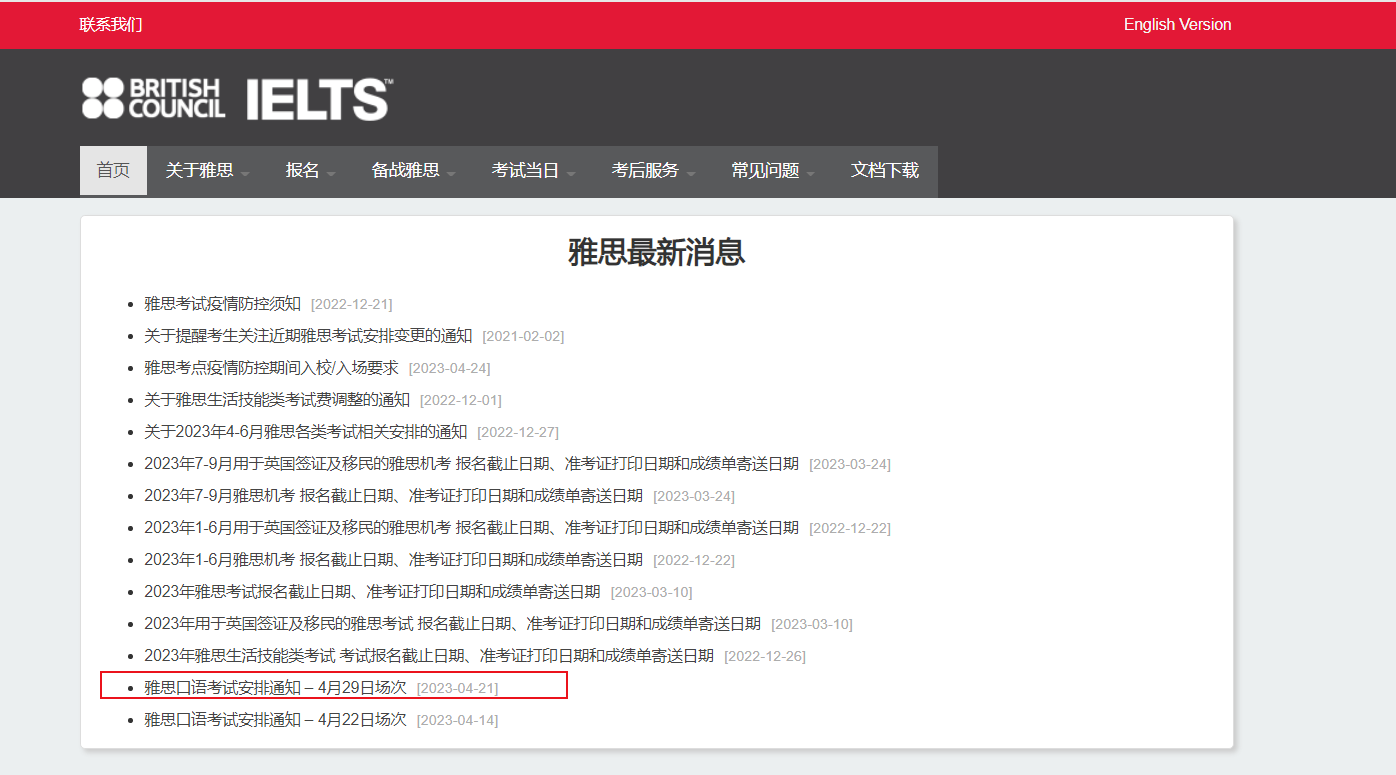Open 关于雅思生活技能类考试费调整的通知
Image resolution: width=1396 pixels, height=775 pixels.
(277, 399)
